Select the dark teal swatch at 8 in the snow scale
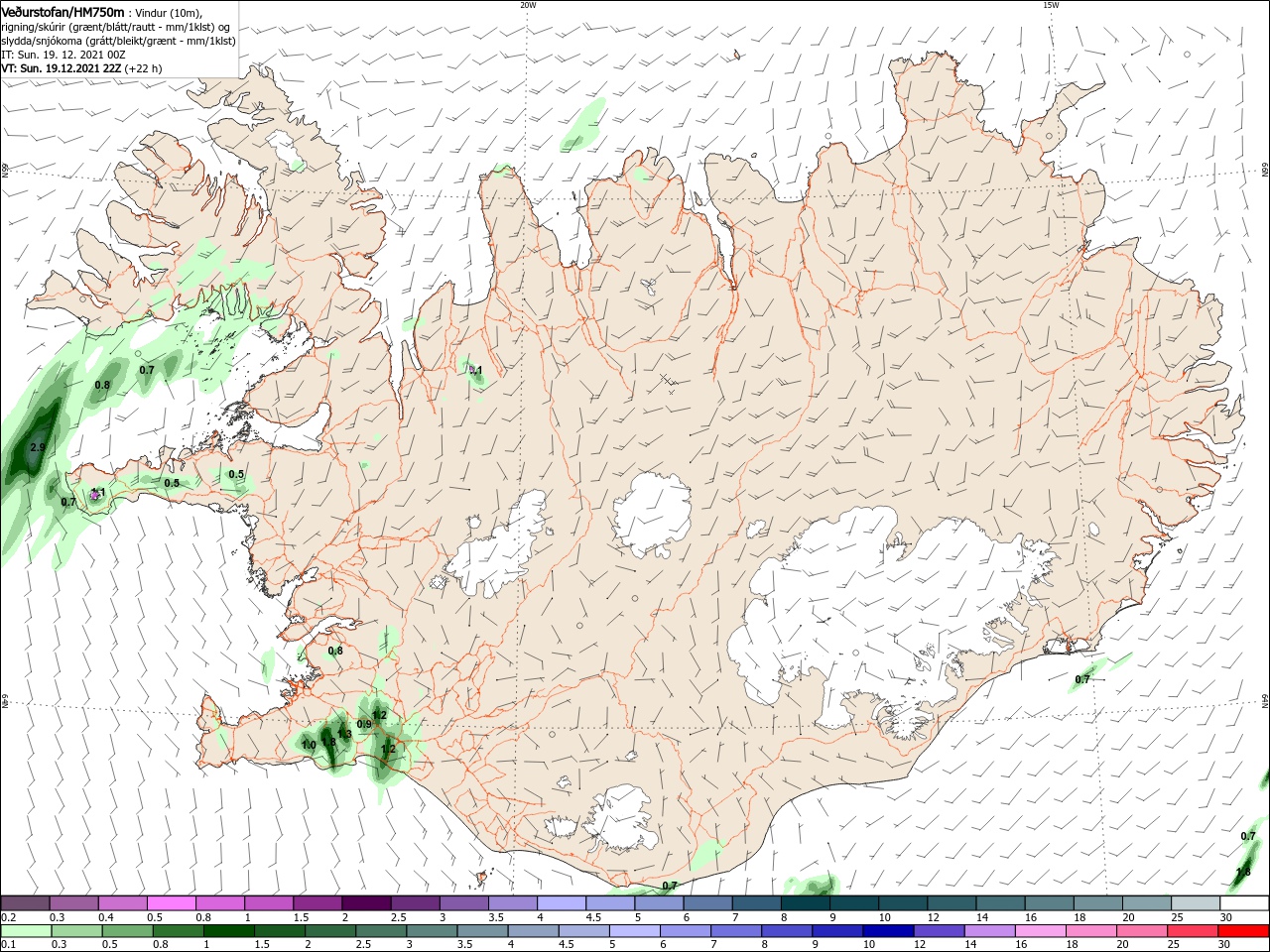The width and height of the screenshot is (1270, 952). 806,903
